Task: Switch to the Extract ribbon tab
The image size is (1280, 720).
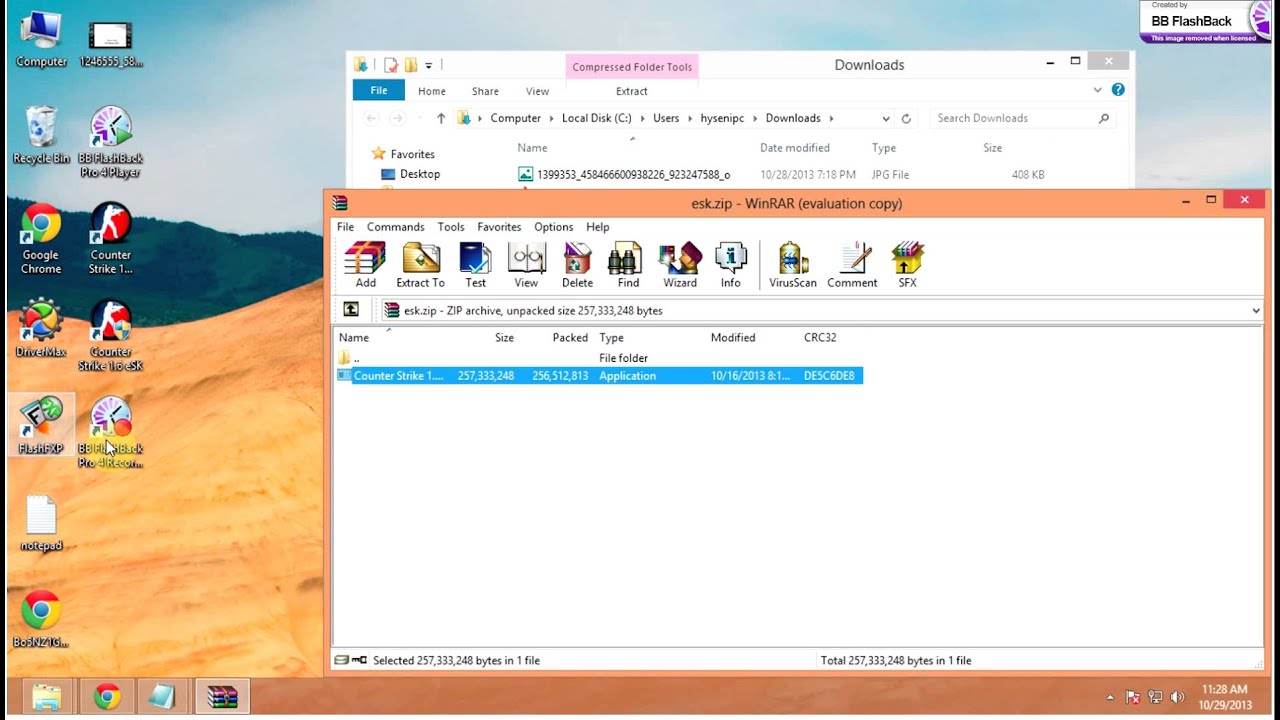Action: point(631,91)
